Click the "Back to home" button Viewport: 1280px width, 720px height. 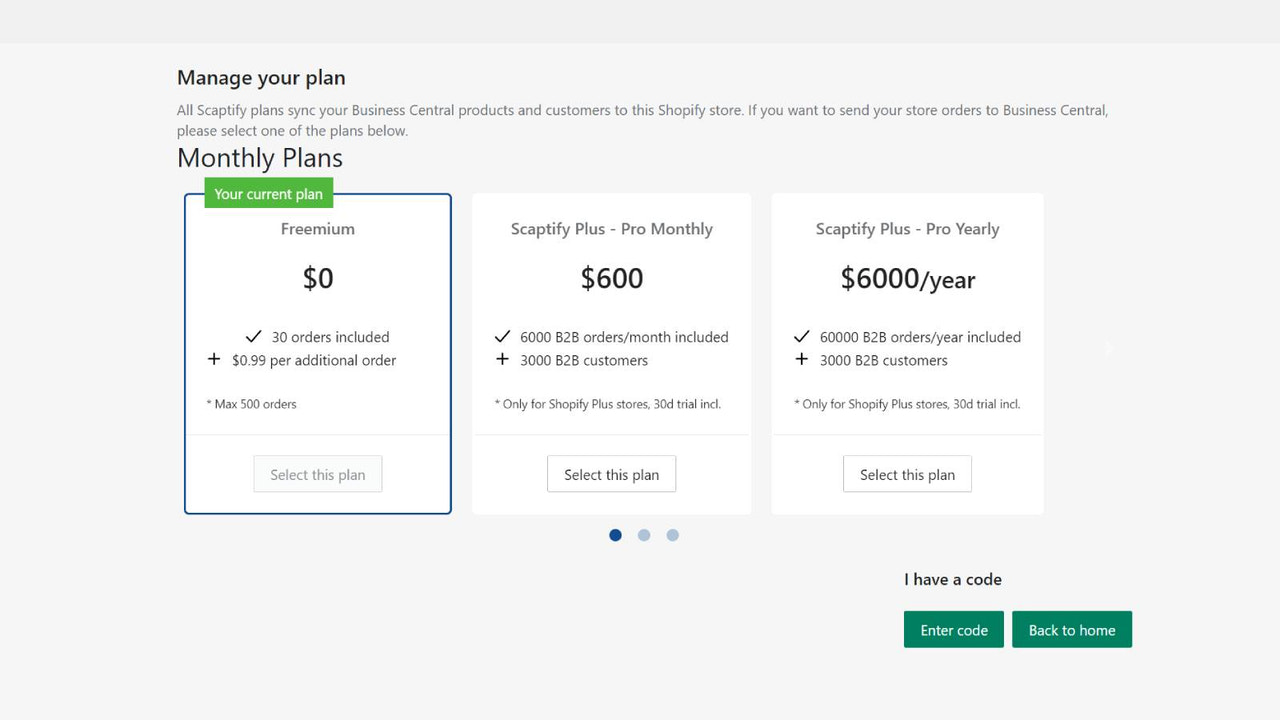1072,629
